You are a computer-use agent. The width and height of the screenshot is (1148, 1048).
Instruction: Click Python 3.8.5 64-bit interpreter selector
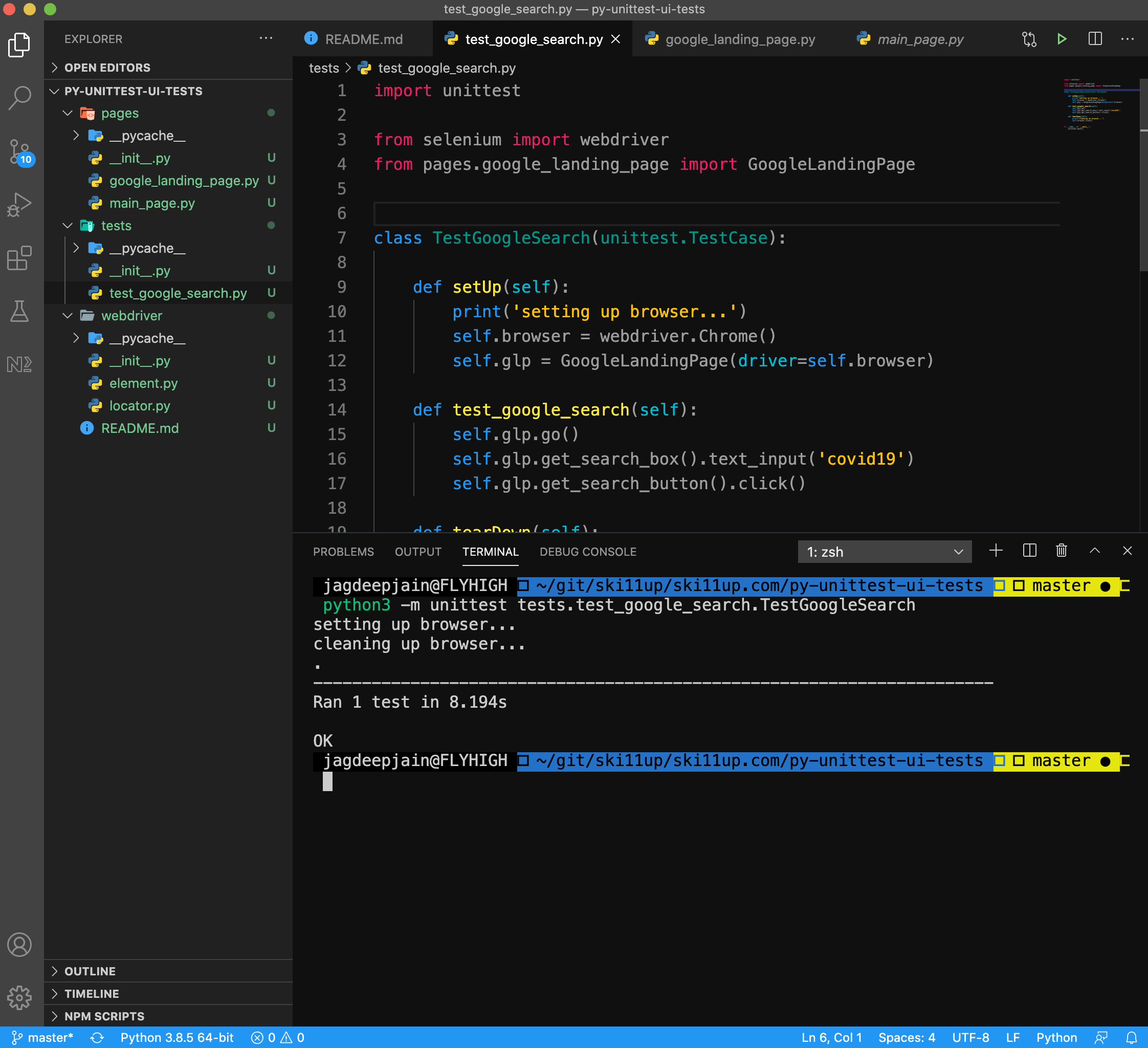pos(176,1038)
